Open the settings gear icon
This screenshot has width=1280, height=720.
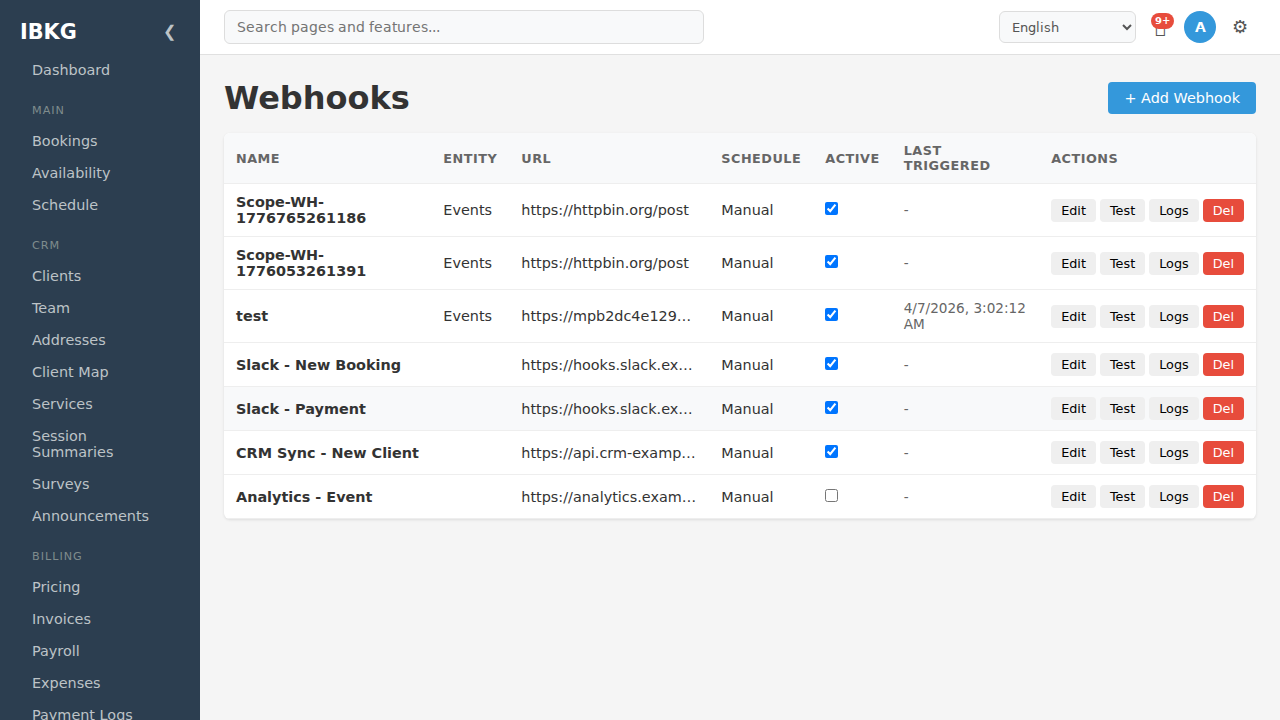point(1240,27)
